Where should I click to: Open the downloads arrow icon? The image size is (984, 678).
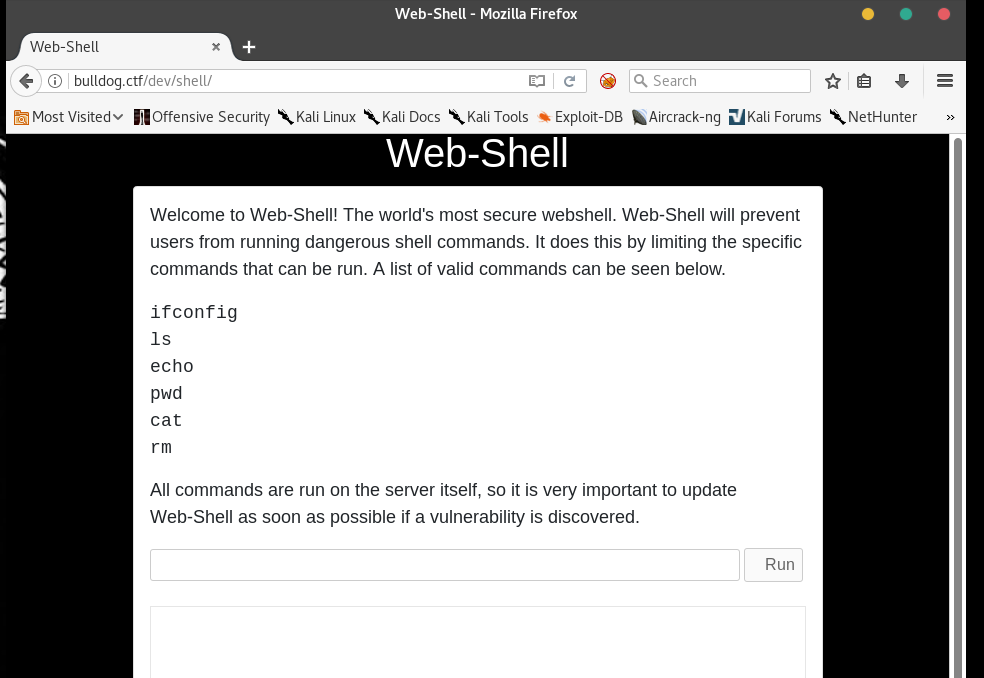[902, 81]
